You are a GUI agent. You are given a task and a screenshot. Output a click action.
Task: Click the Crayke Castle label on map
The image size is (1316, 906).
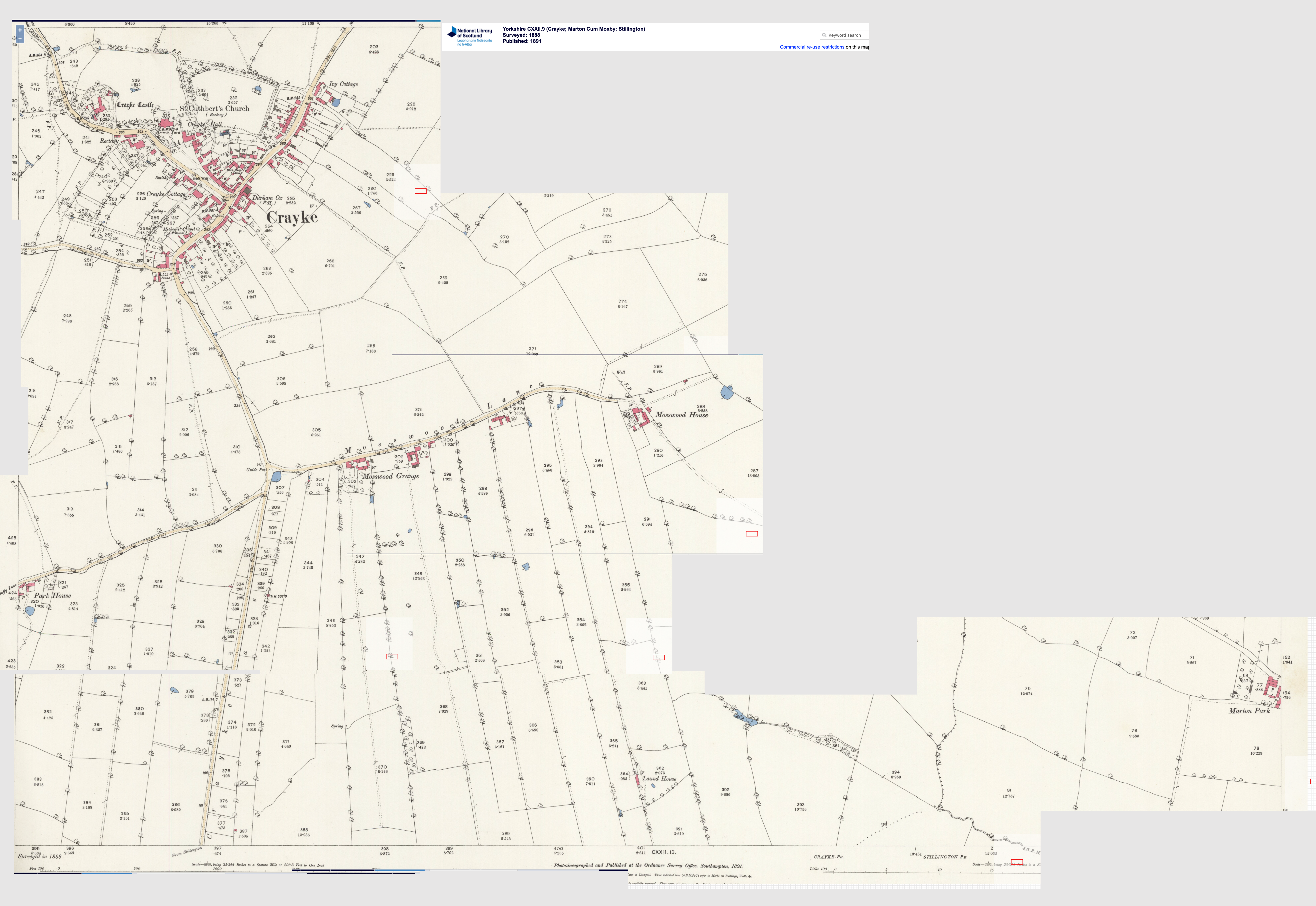[x=135, y=105]
